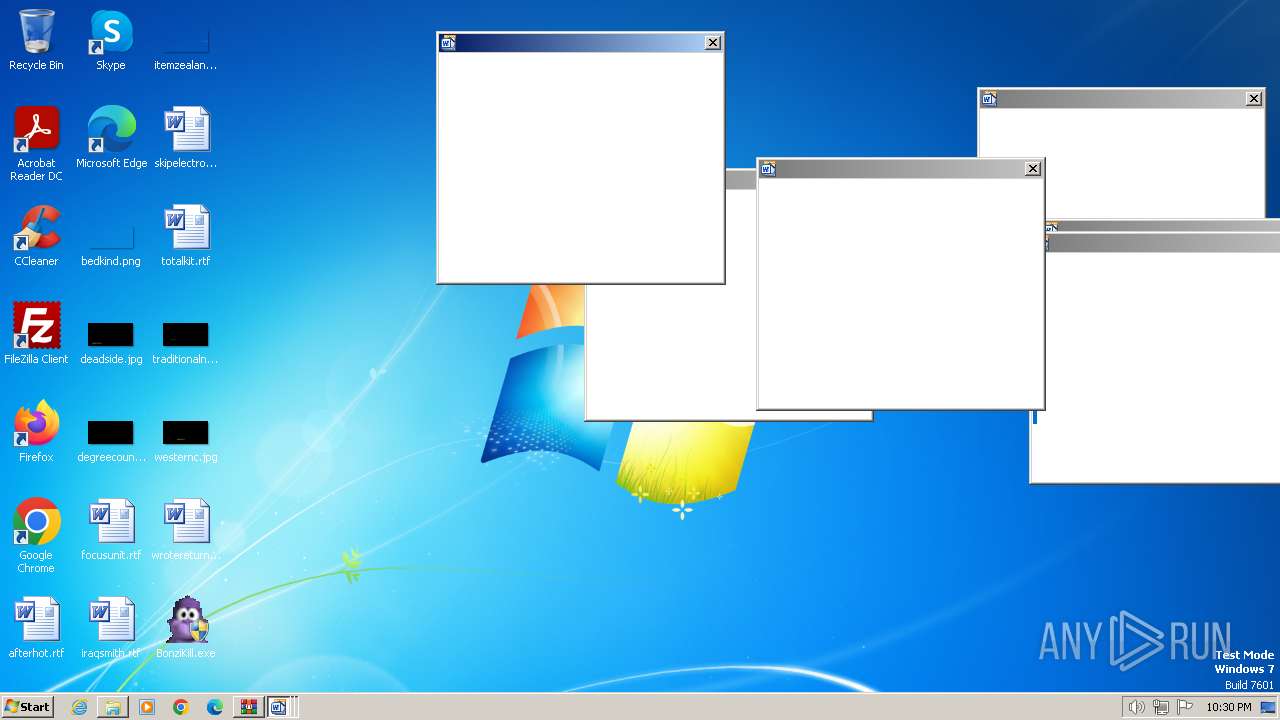The width and height of the screenshot is (1280, 720).
Task: Click the Show desktop button
Action: click(x=1269, y=707)
